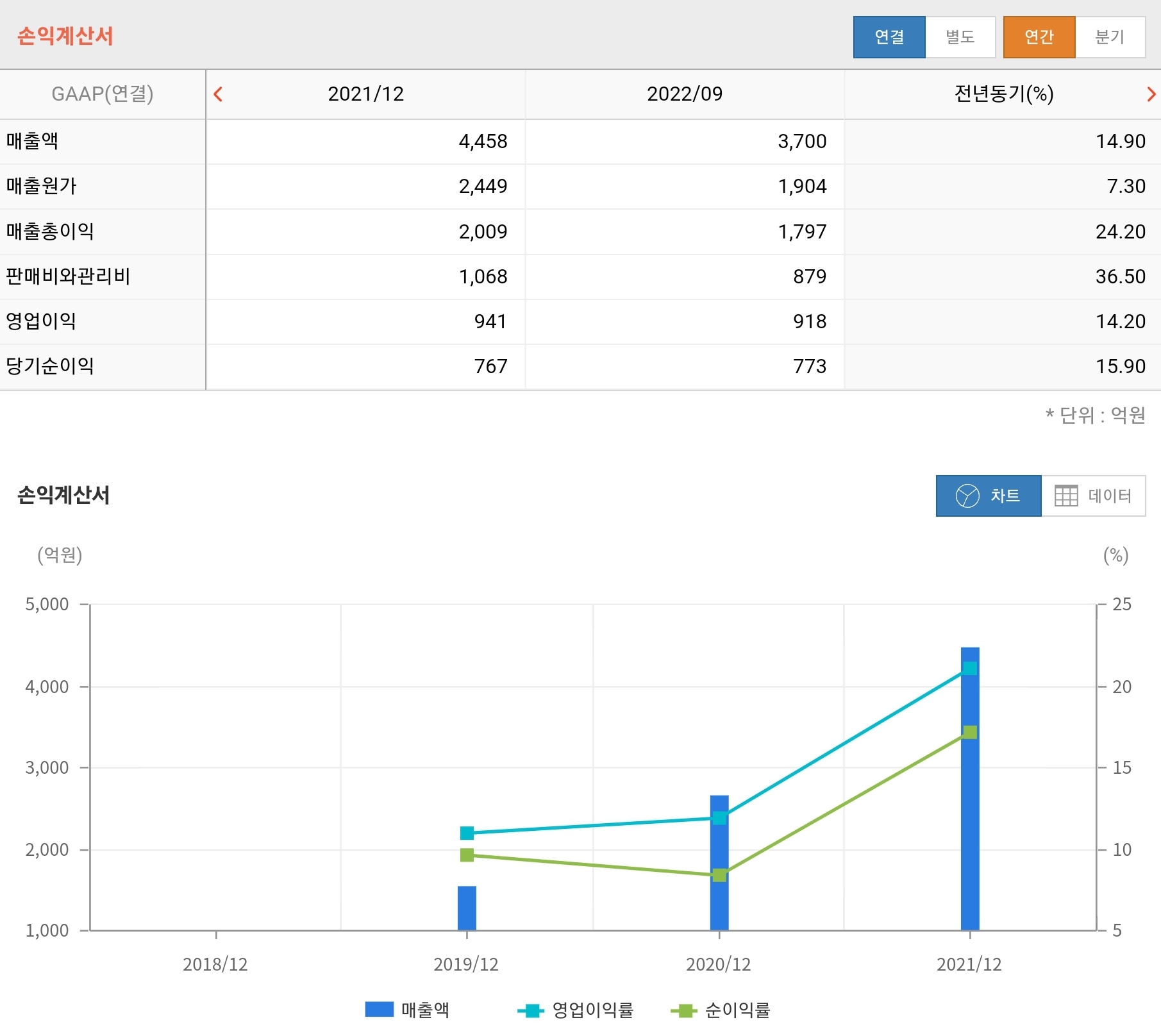Click the 2021/12 순이익률 green data point

pos(970,732)
